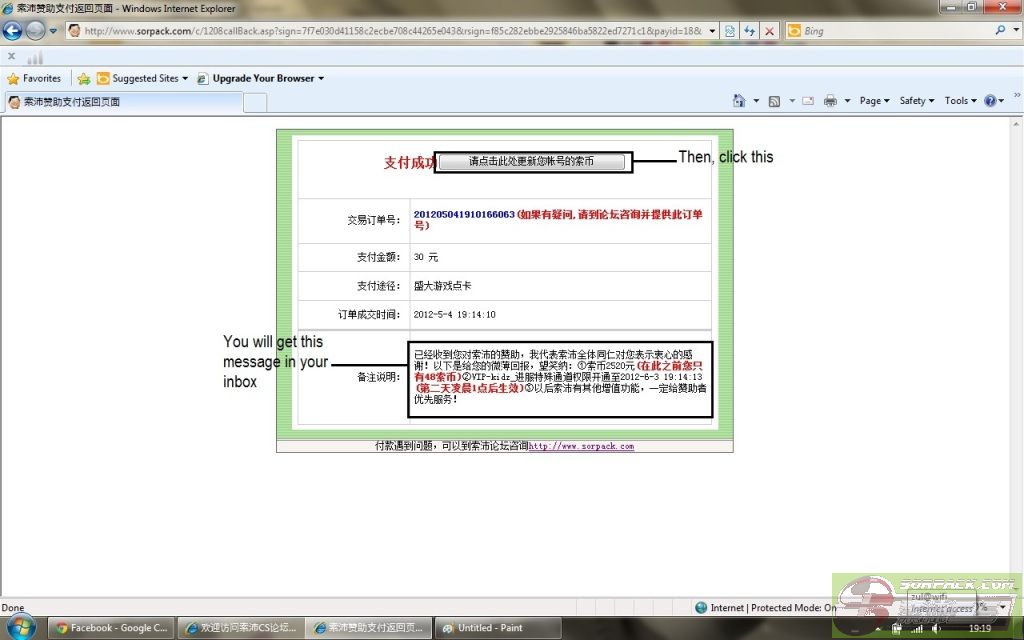Click the Read Mail envelope icon

pyautogui.click(x=806, y=101)
